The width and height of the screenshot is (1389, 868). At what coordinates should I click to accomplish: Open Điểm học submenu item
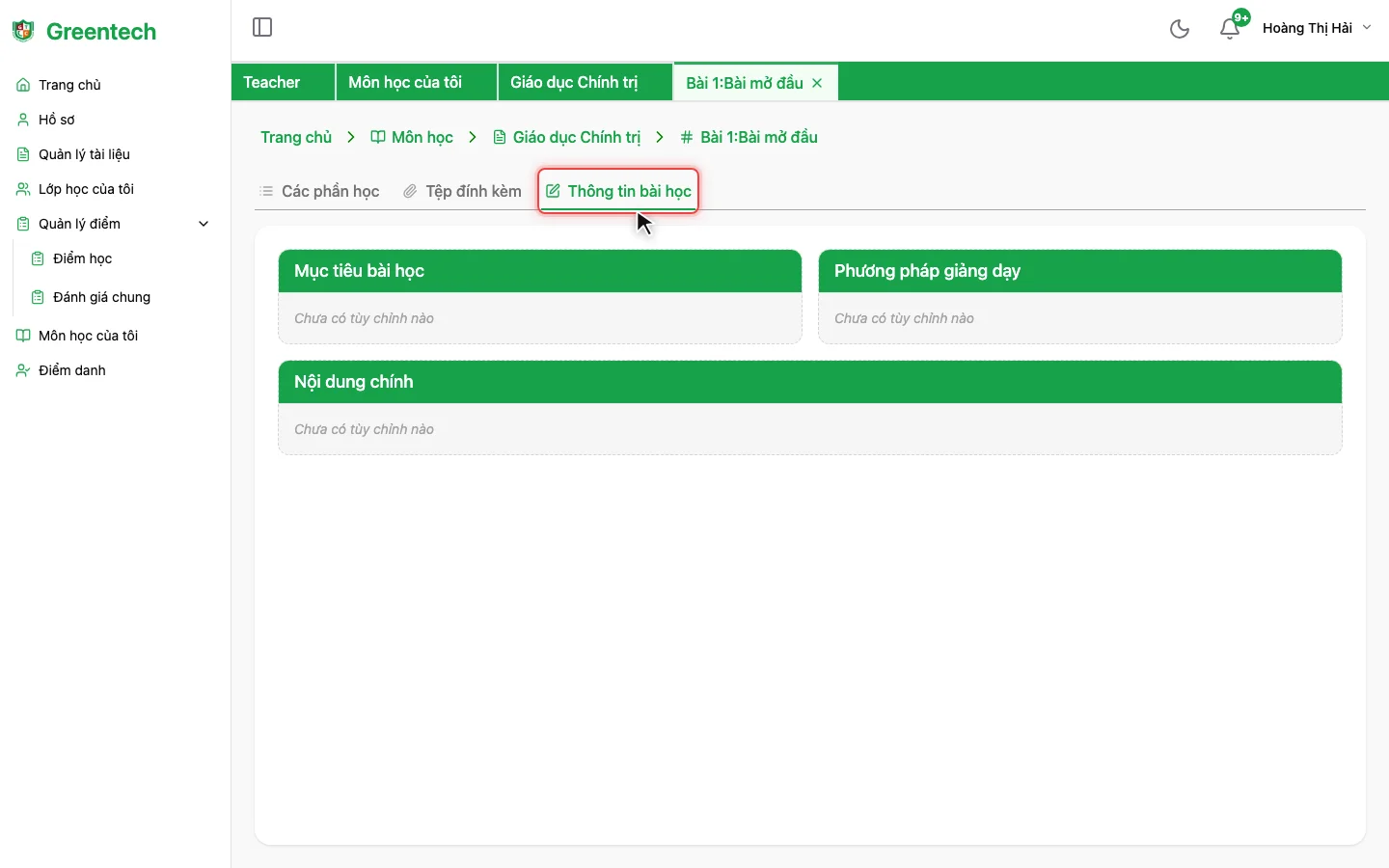[82, 258]
